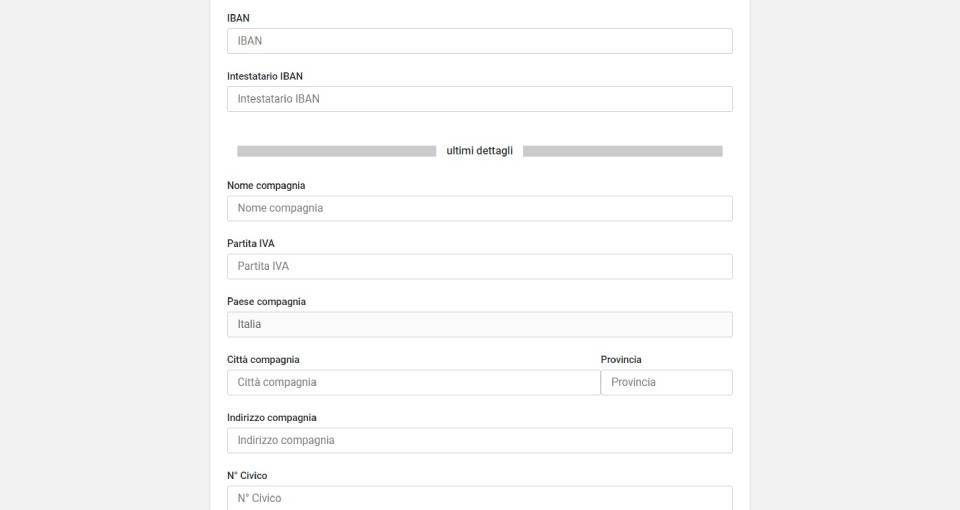Image resolution: width=960 pixels, height=510 pixels.
Task: Click the N° Civico input field
Action: tap(479, 497)
